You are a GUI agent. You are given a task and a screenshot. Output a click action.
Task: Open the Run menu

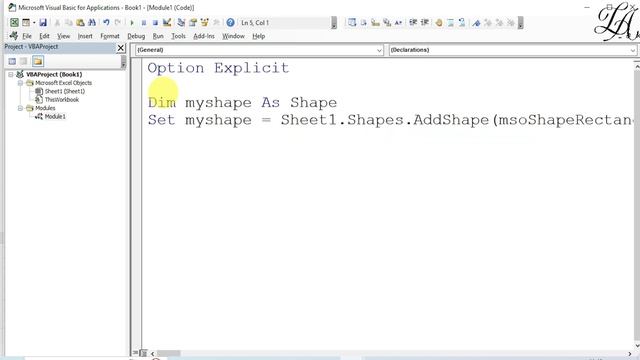click(158, 36)
